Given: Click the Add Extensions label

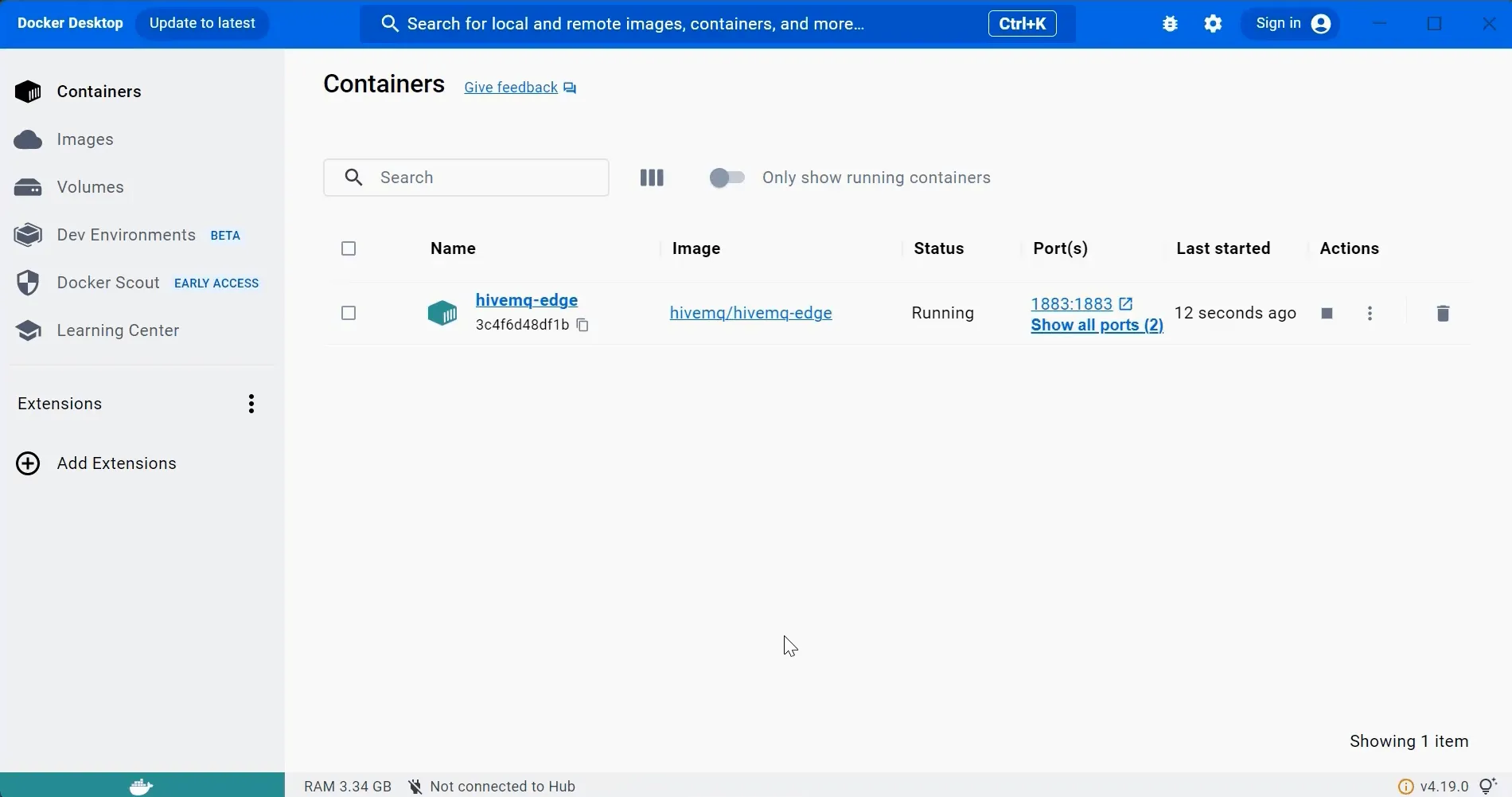Looking at the screenshot, I should point(116,463).
